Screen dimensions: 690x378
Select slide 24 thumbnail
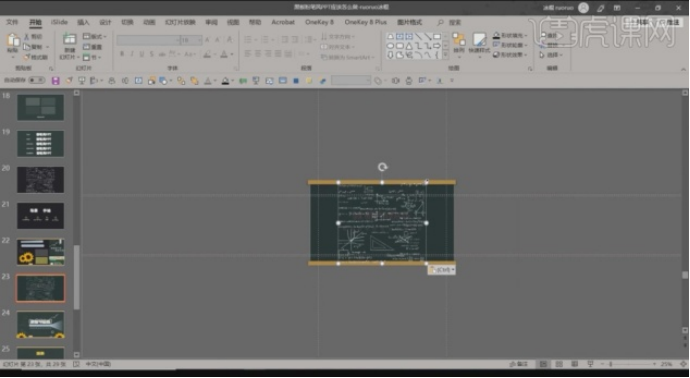coord(40,324)
